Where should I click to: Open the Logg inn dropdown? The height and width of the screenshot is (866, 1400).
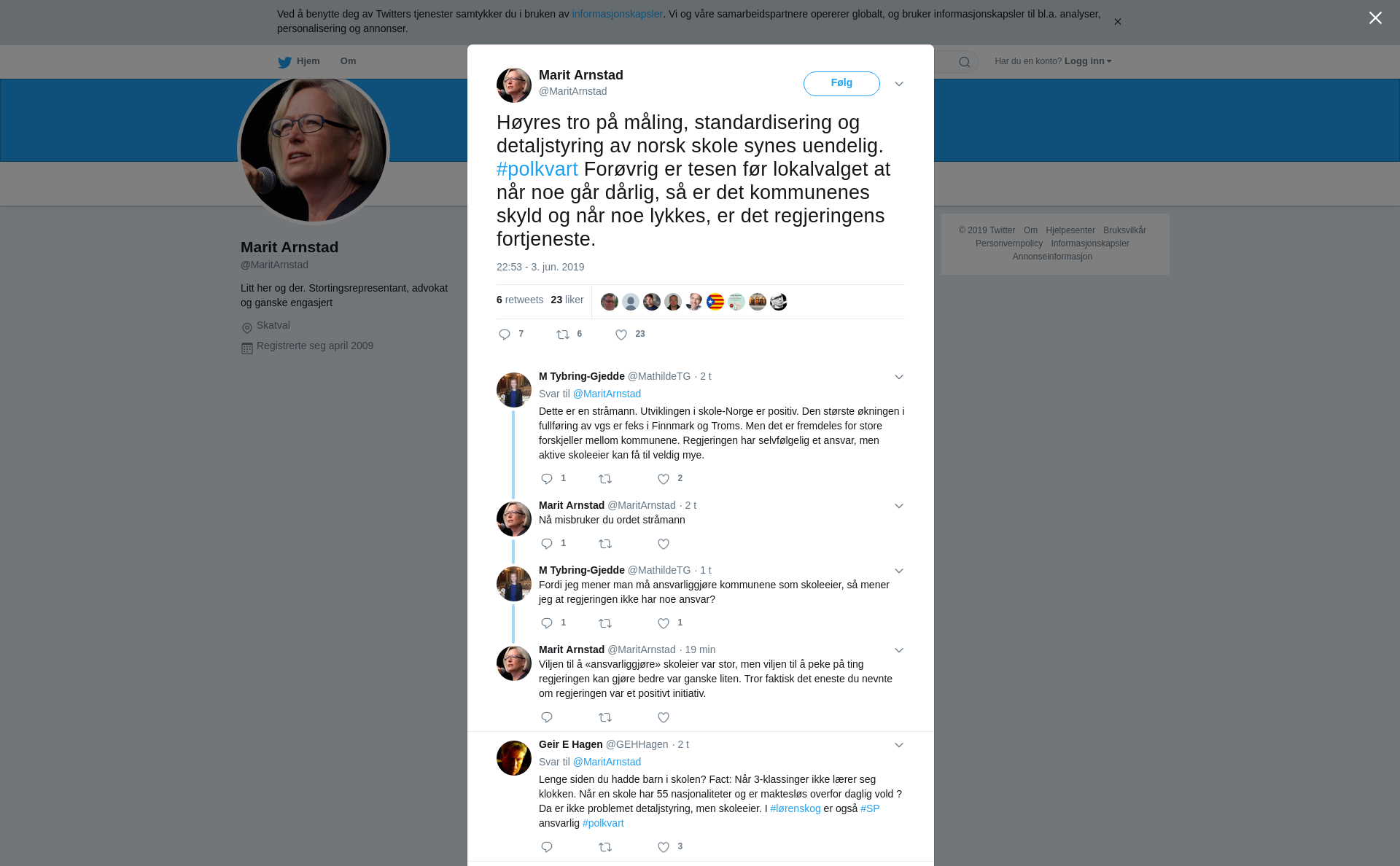[1088, 61]
